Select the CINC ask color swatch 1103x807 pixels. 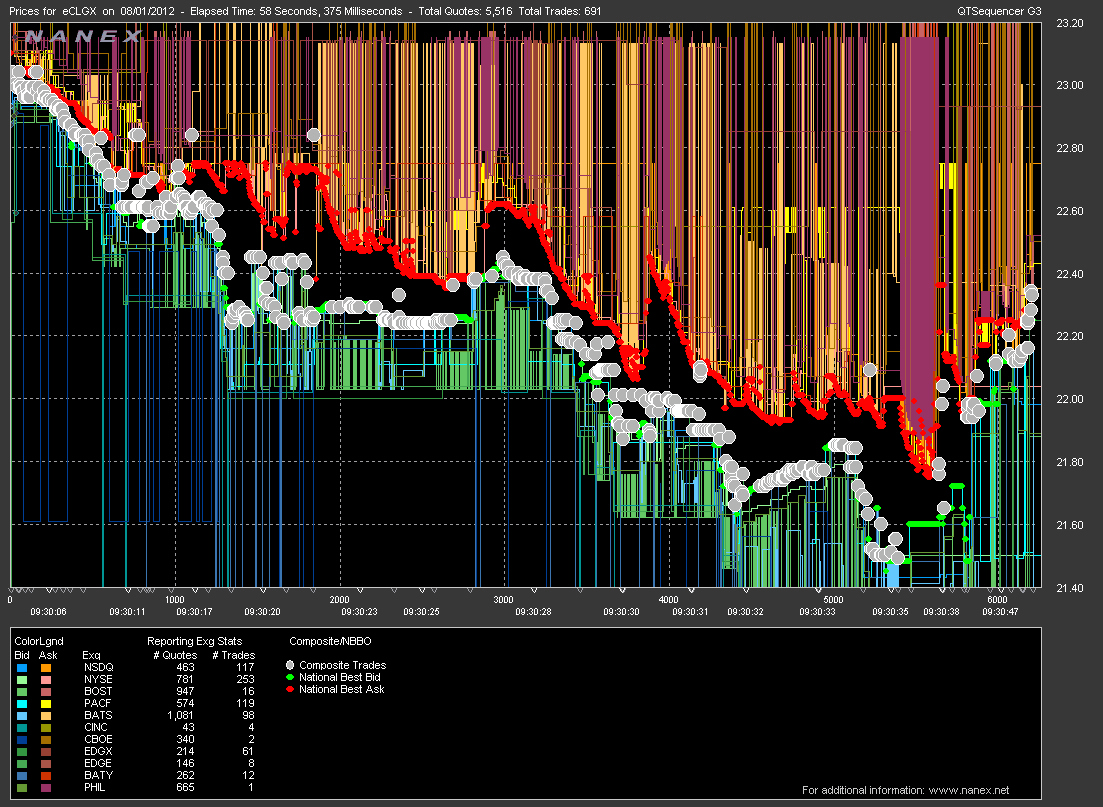pos(46,727)
